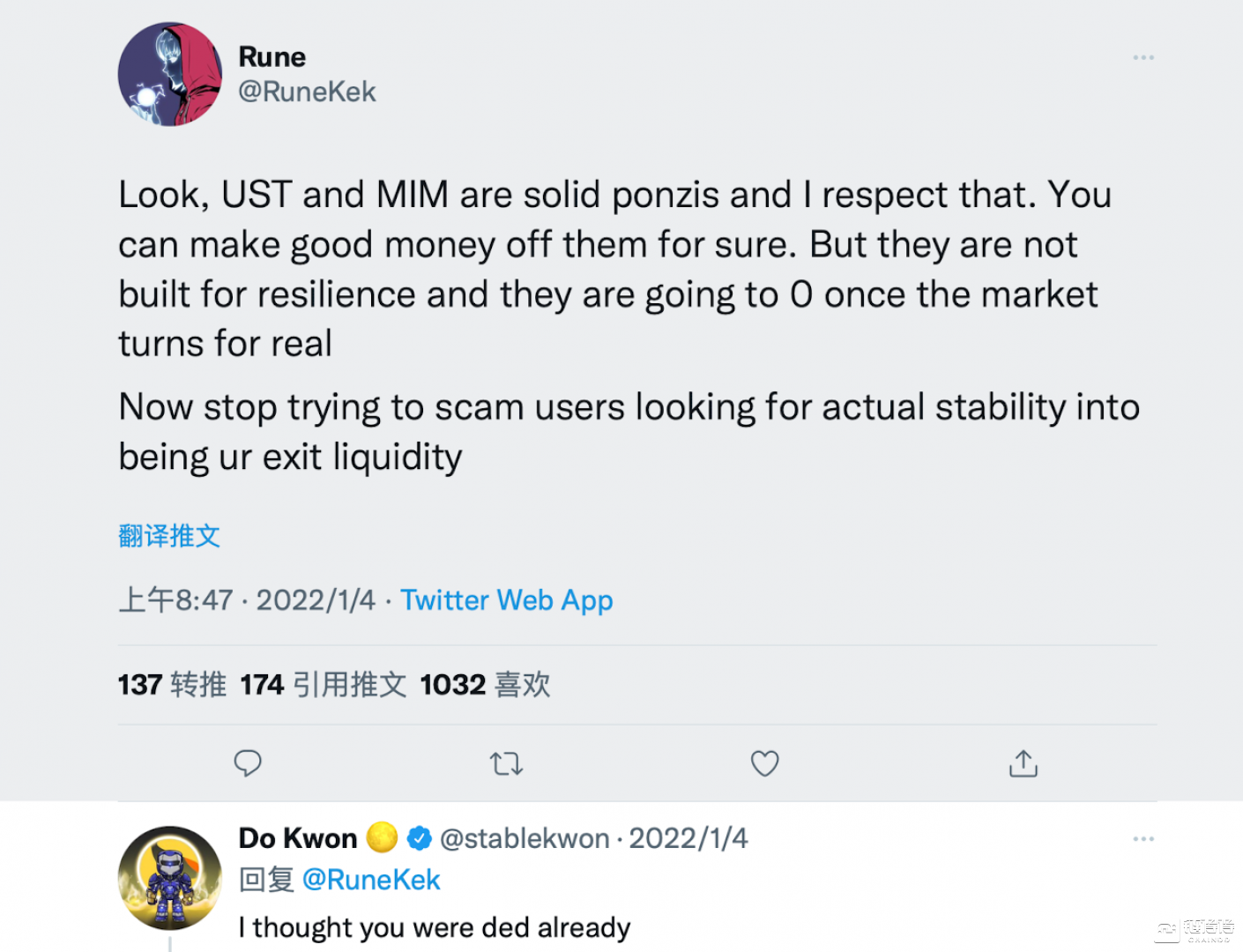Viewport: 1243px width, 952px height.
Task: Click the Do Kwon display name
Action: click(x=298, y=838)
